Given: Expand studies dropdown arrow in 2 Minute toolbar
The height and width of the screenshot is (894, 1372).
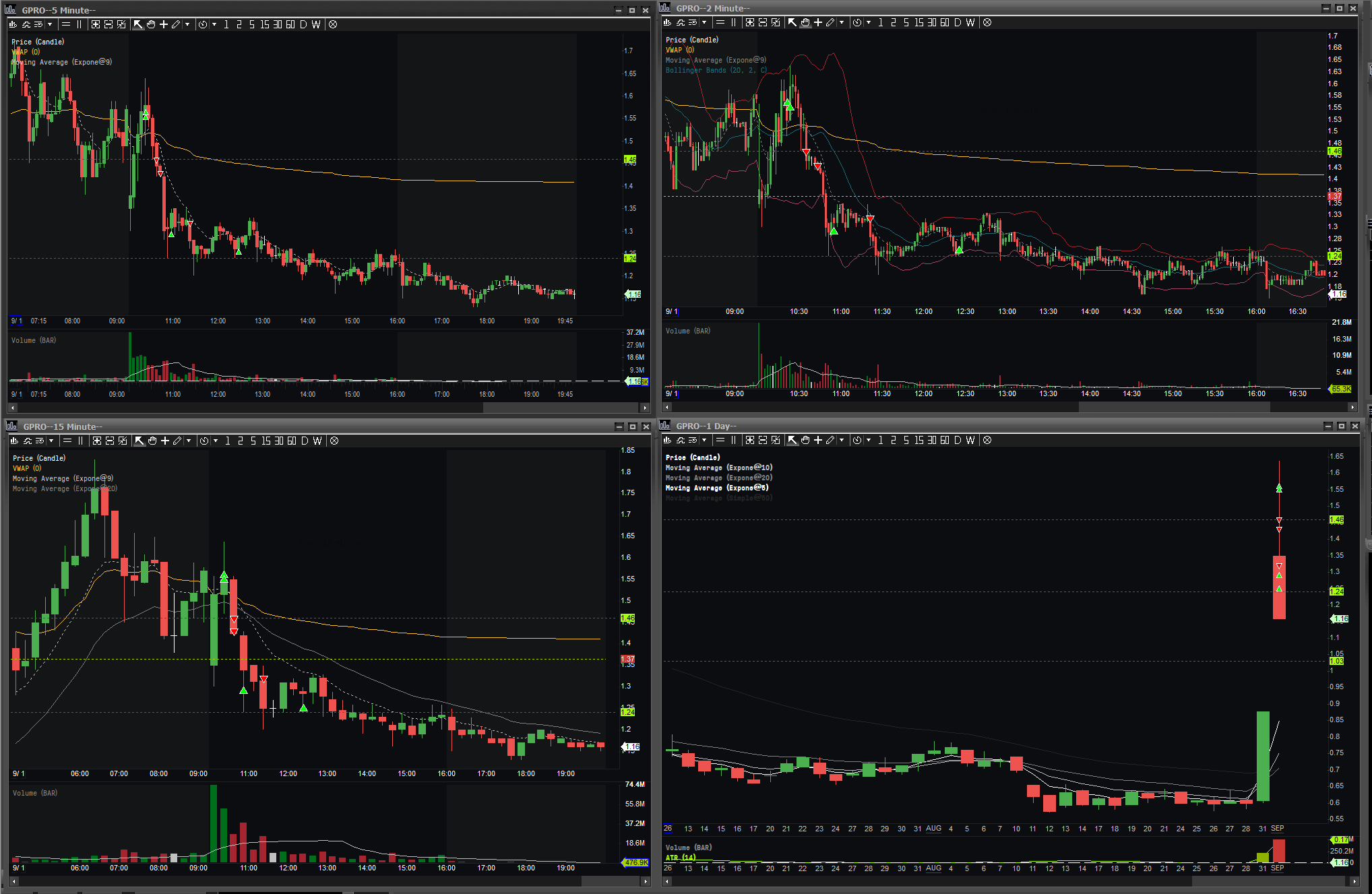Looking at the screenshot, I should pyautogui.click(x=704, y=22).
